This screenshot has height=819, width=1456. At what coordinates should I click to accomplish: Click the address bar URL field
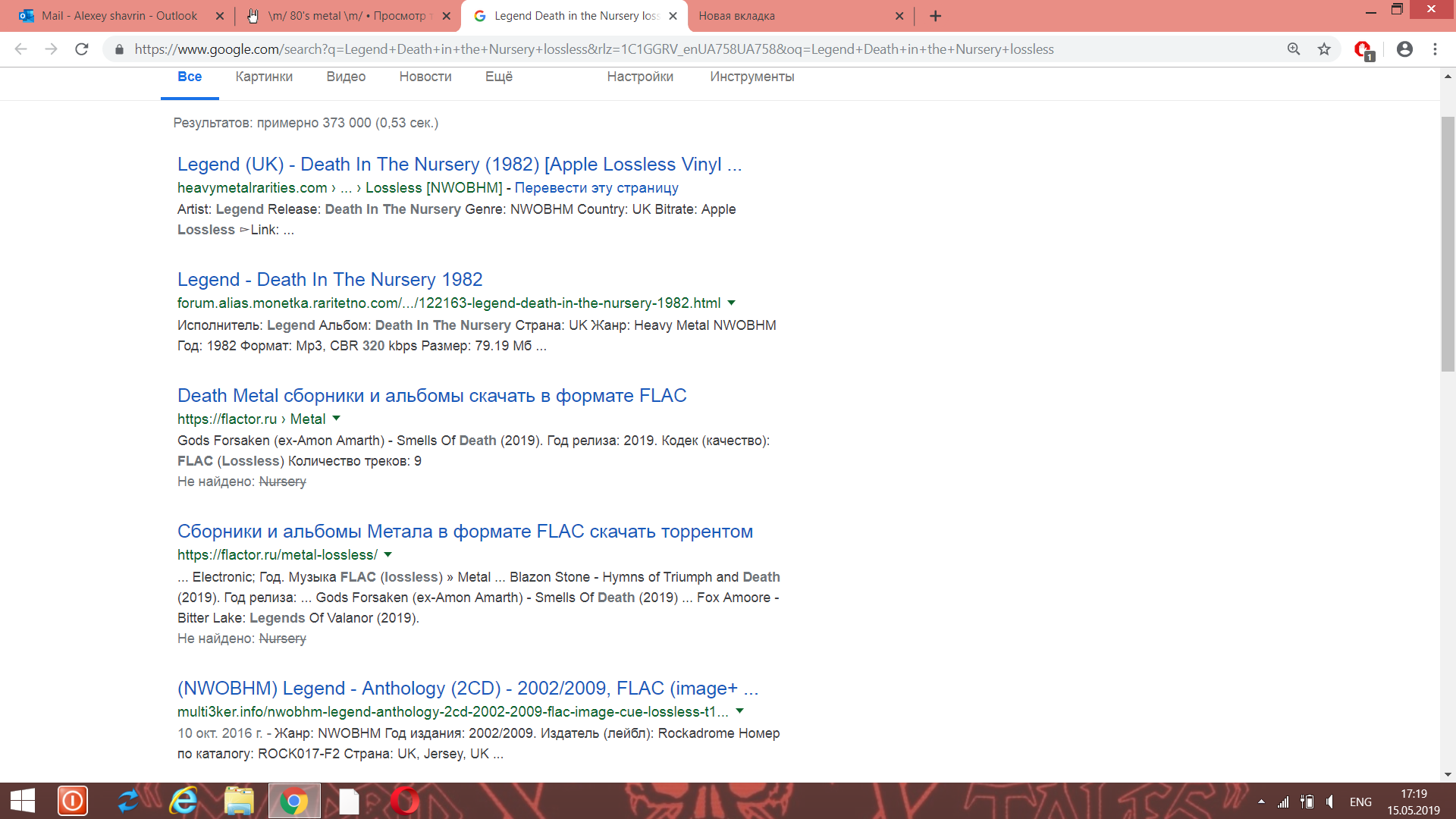coord(594,49)
